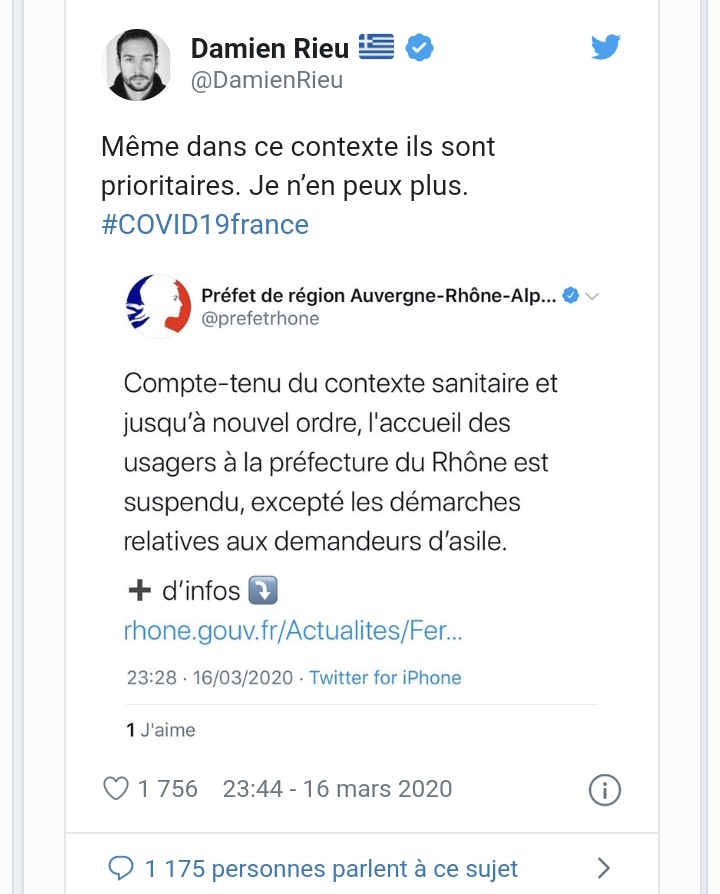The height and width of the screenshot is (894, 720).
Task: Click the Damien Rieu display name
Action: click(x=268, y=47)
